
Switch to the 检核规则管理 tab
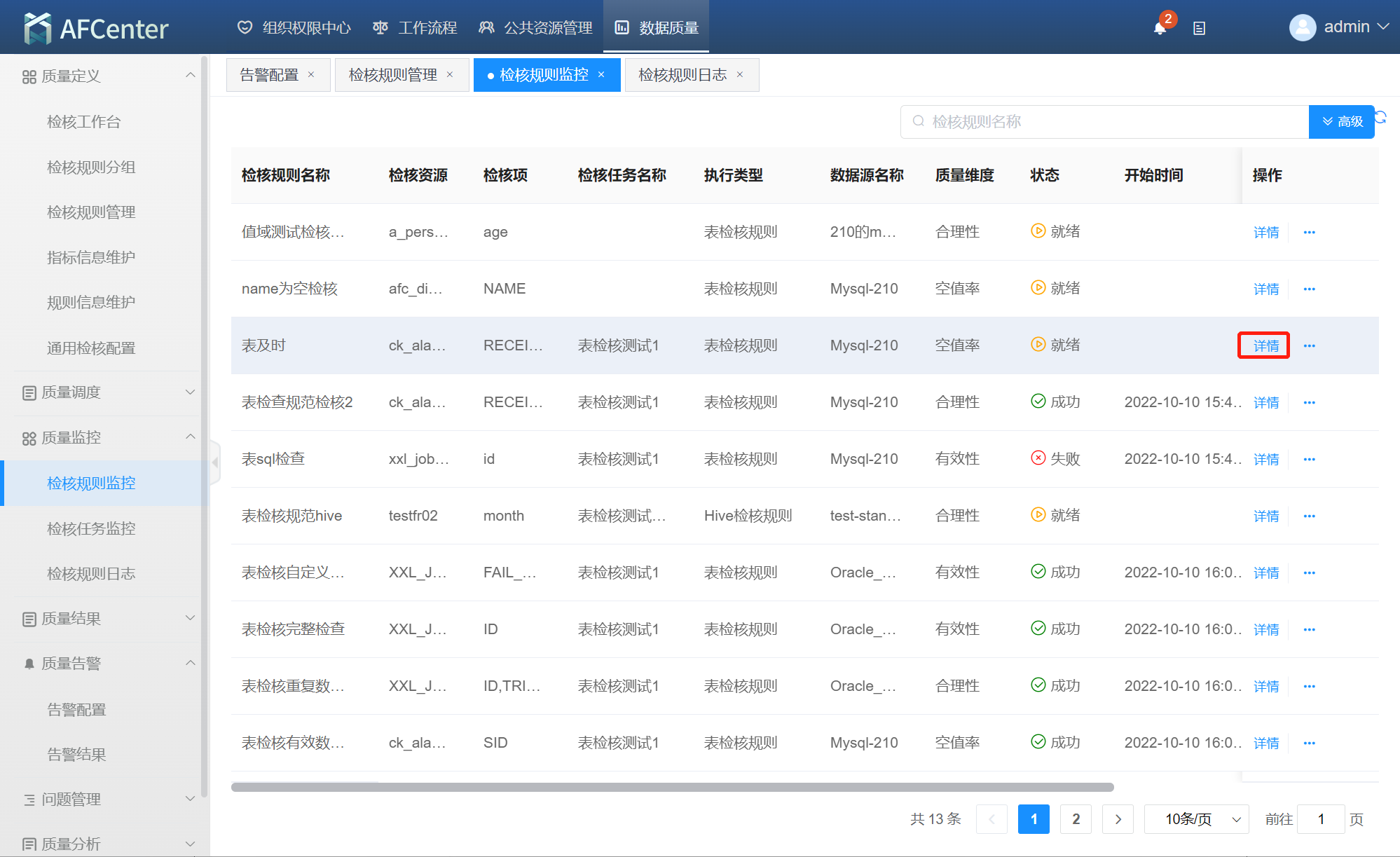pos(393,75)
